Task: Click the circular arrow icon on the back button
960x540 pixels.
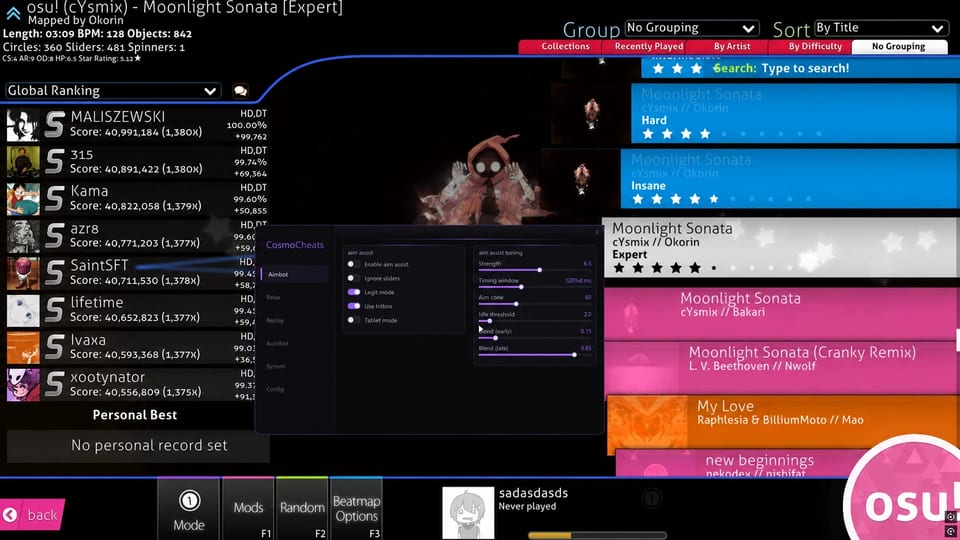Action: pyautogui.click(x=10, y=515)
